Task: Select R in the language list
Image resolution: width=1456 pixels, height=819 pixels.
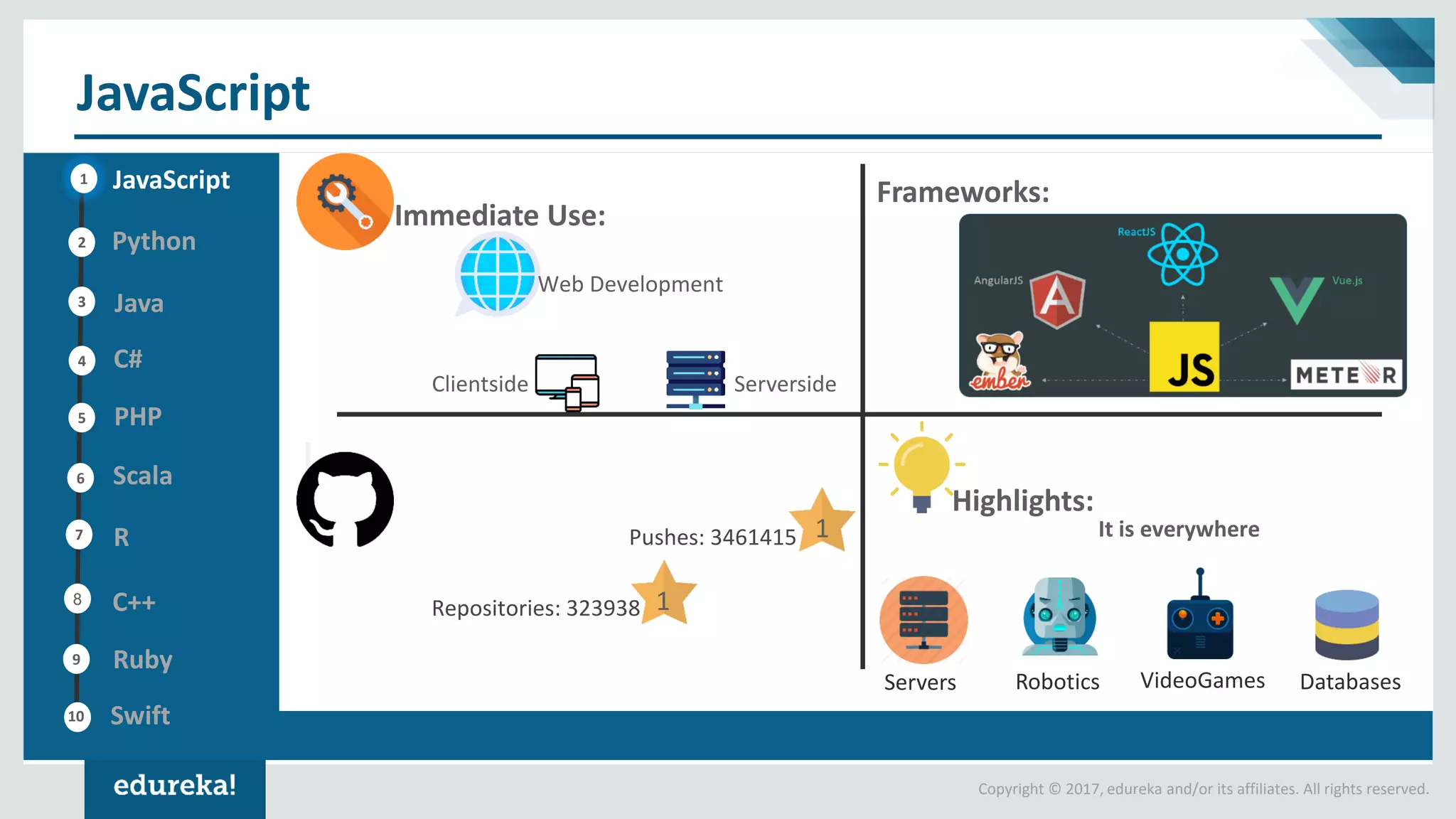Action: tap(122, 537)
